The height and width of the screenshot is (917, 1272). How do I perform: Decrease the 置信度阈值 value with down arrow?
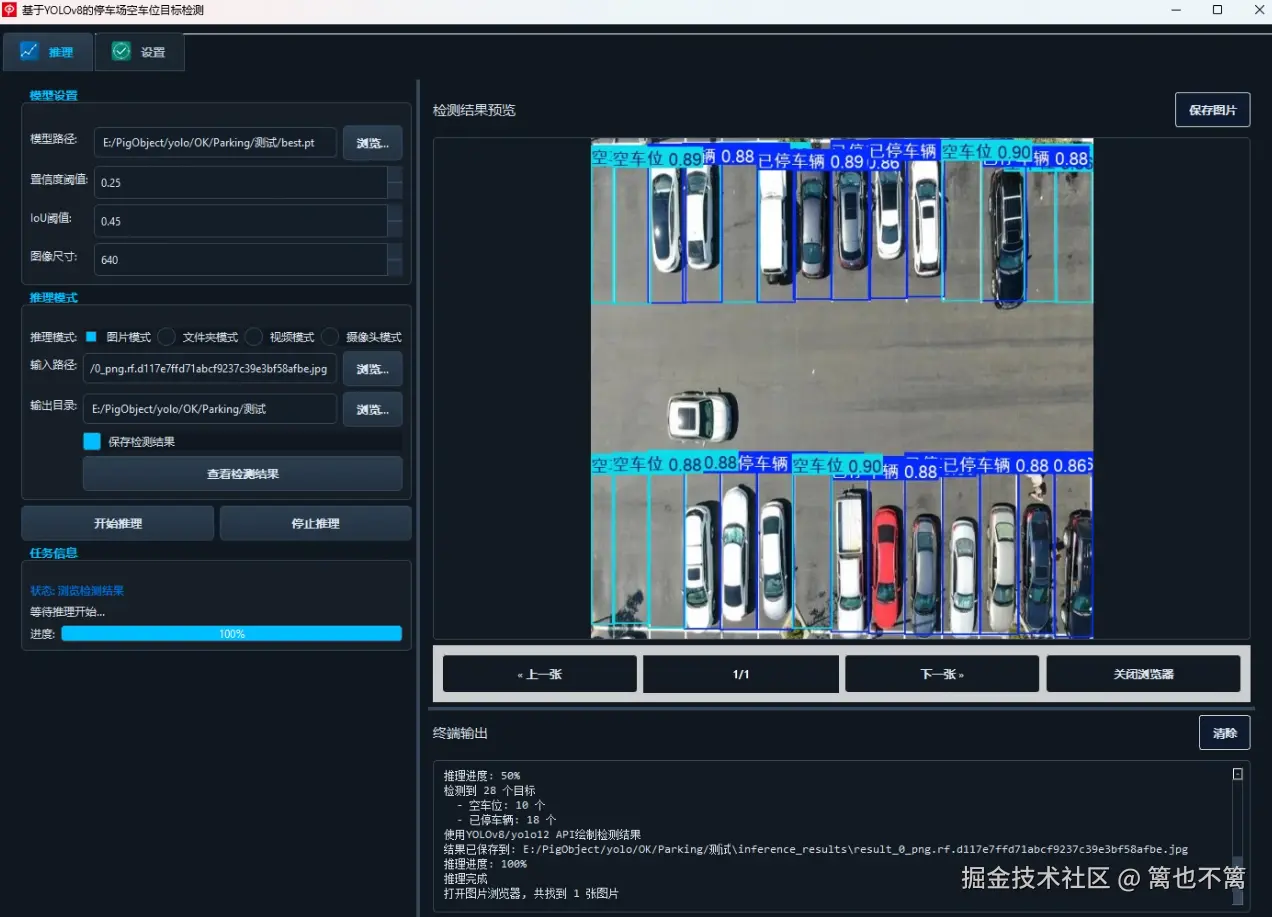tap(395, 190)
